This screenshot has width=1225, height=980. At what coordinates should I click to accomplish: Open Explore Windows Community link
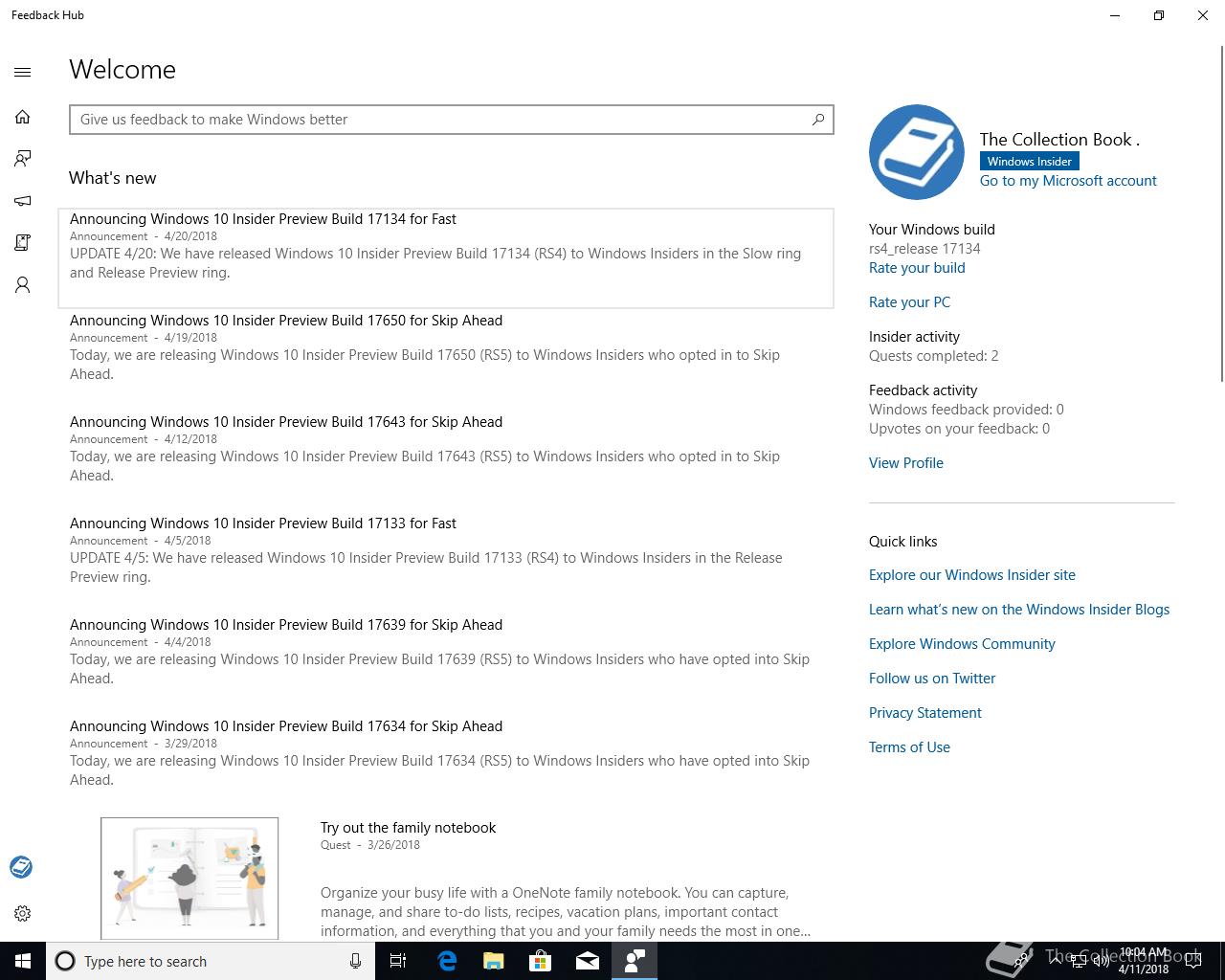coord(962,644)
